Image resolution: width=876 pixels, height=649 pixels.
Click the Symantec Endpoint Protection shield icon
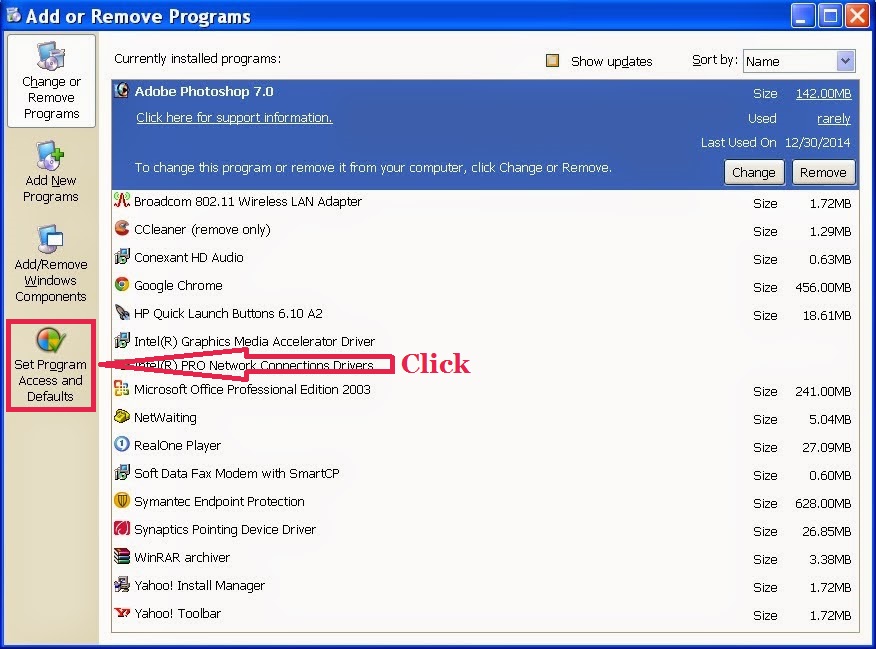click(x=122, y=500)
